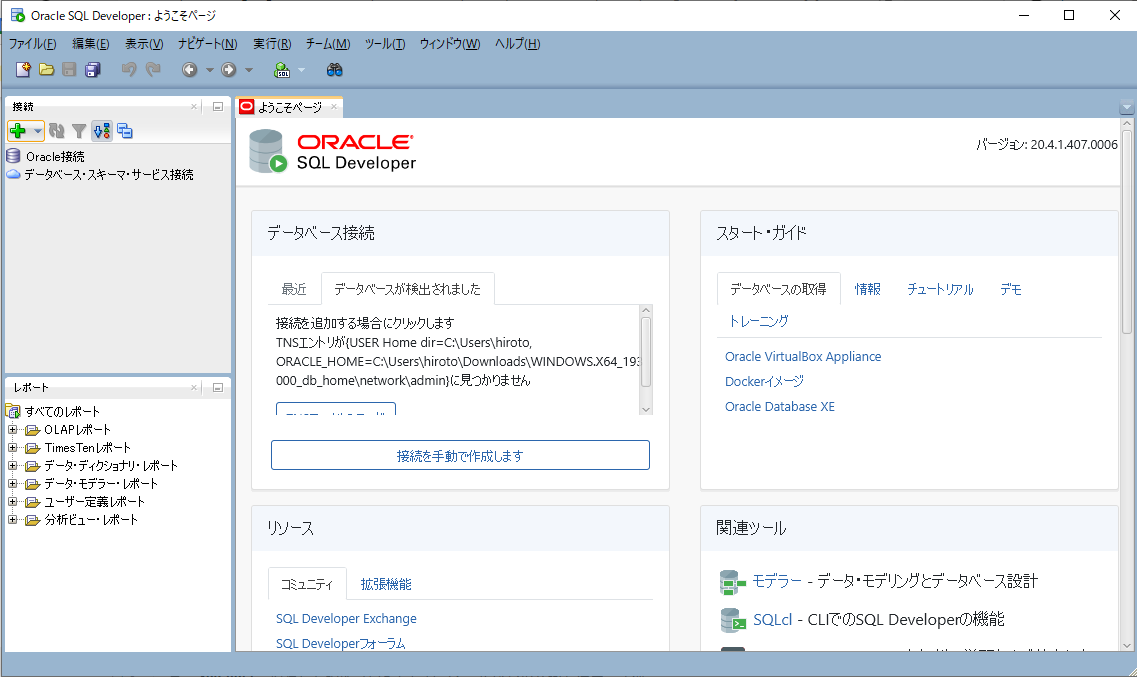Click the Save All toolbar icon
Viewport: 1137px width, 677px height.
(x=92, y=70)
